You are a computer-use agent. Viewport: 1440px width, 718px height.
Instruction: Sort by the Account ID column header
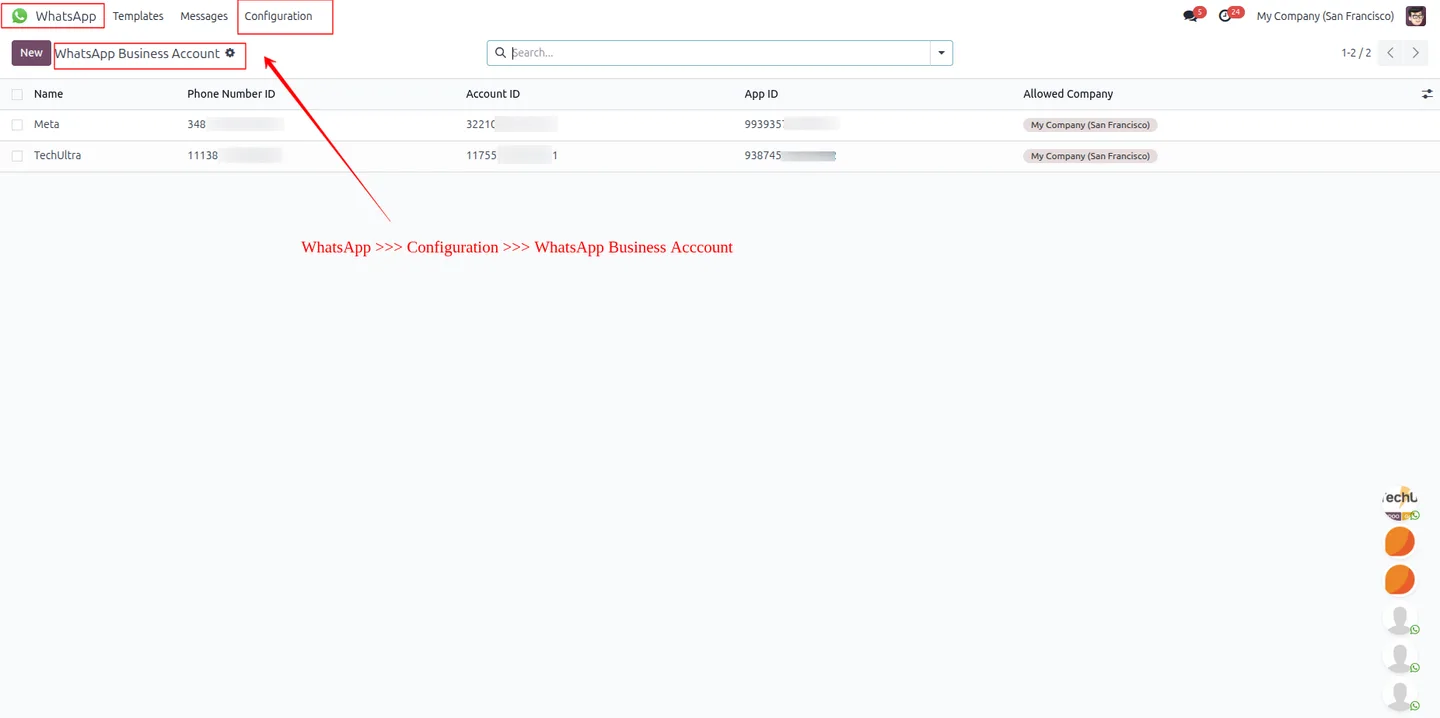(493, 94)
